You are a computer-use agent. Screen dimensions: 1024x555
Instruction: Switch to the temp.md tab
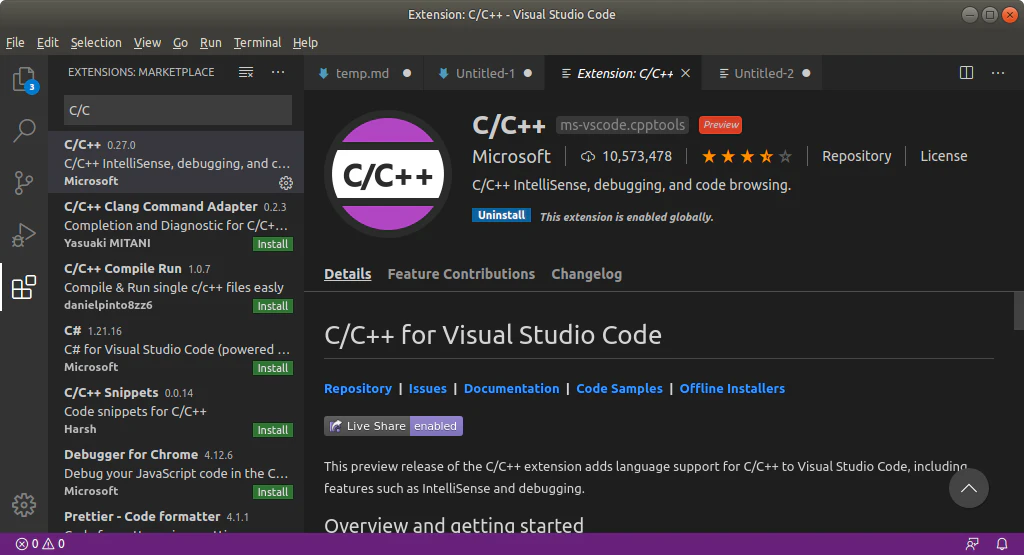[364, 73]
